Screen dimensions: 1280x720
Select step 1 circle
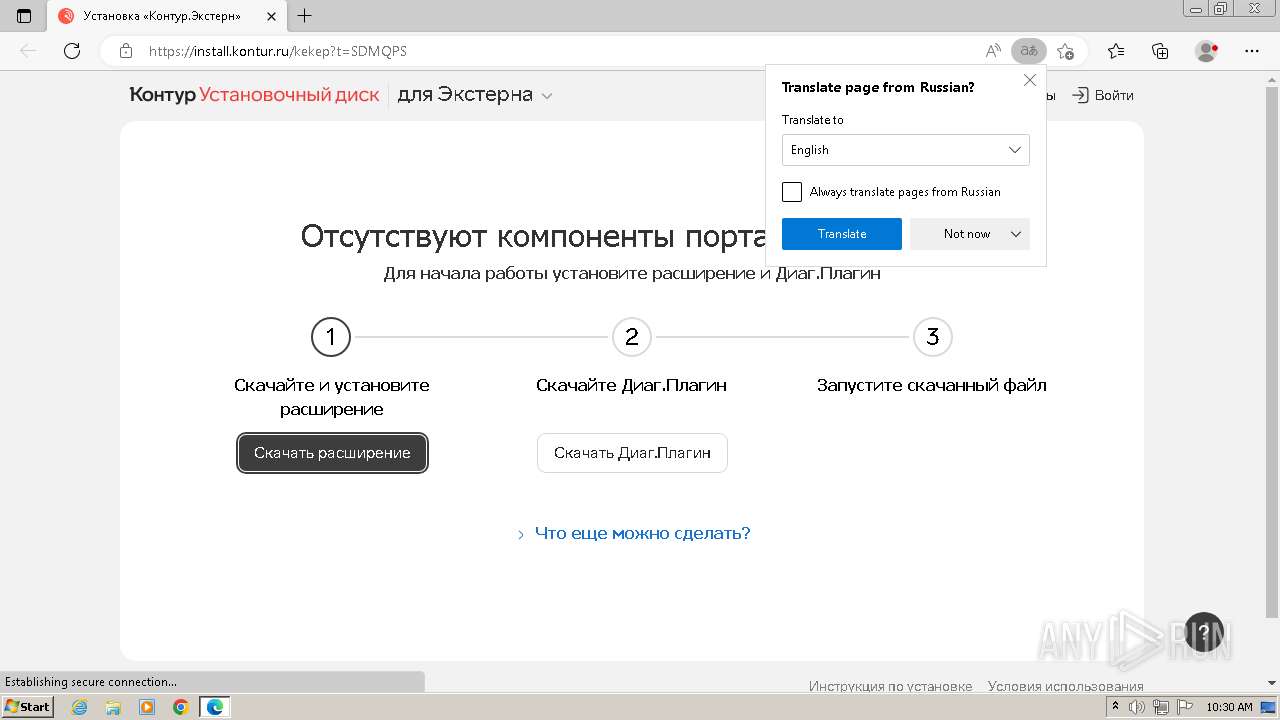coord(331,337)
